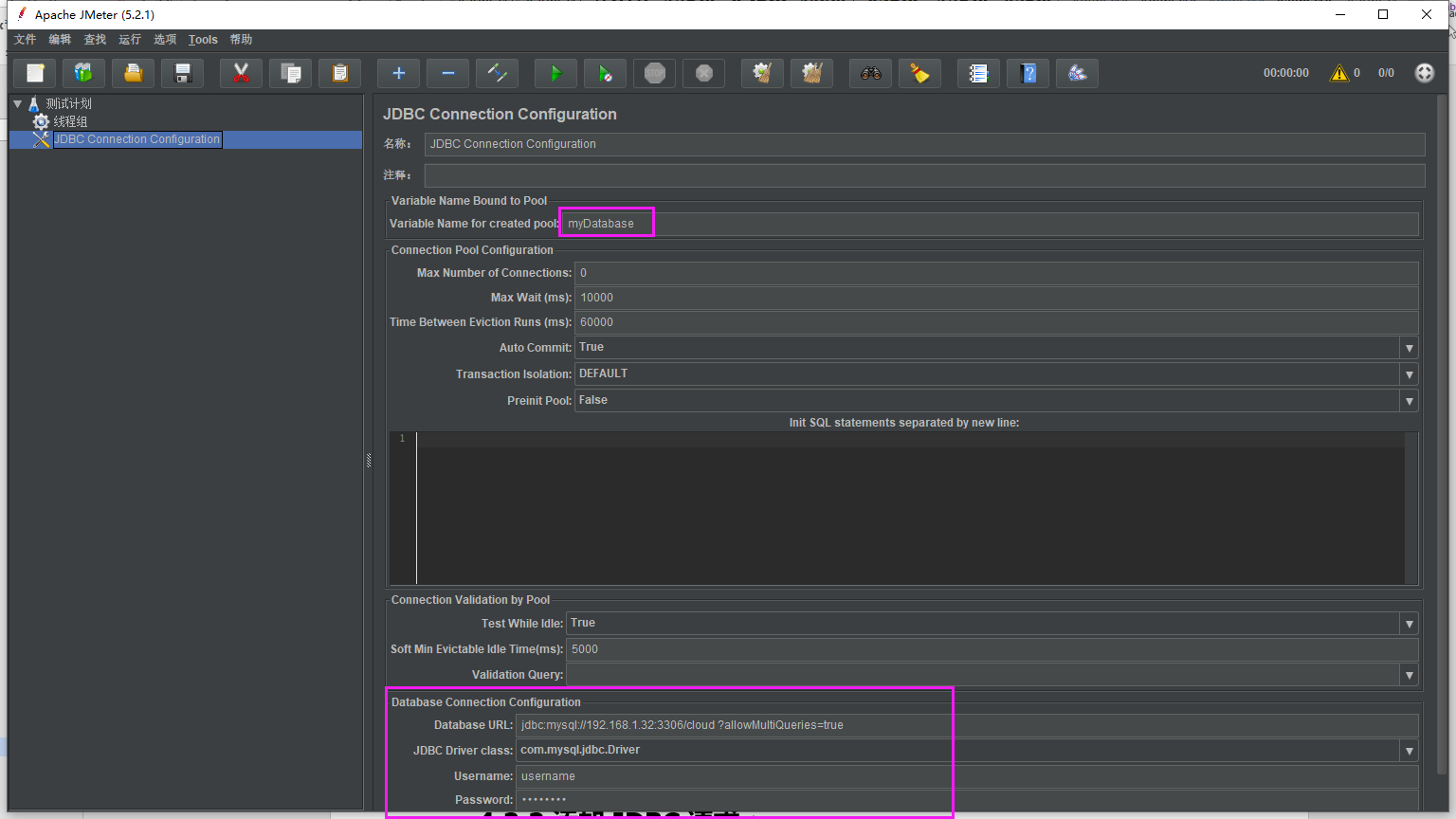Save the test plan with disk icon
Image resolution: width=1456 pixels, height=819 pixels.
[183, 73]
